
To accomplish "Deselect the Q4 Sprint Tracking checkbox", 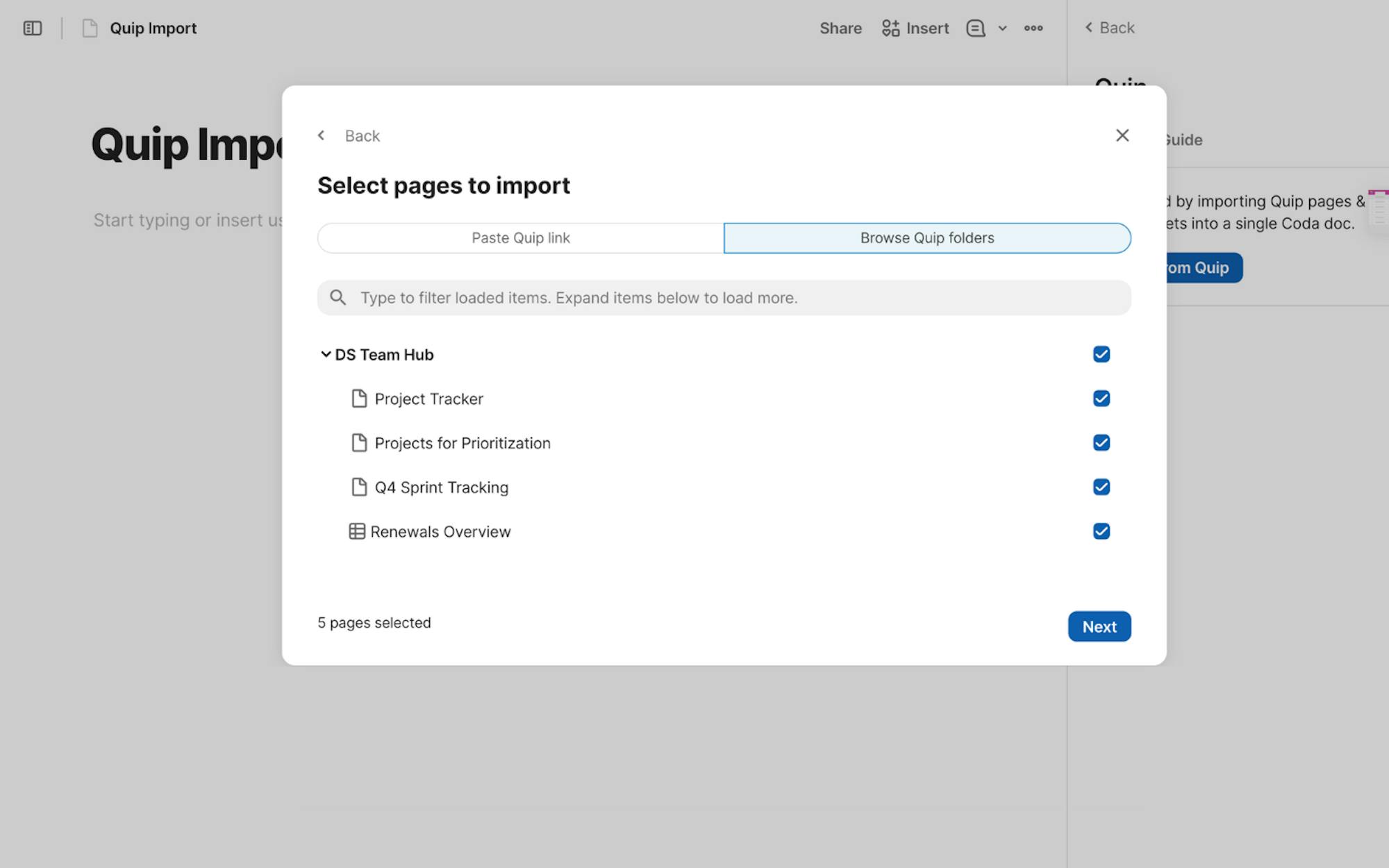I will pos(1101,487).
